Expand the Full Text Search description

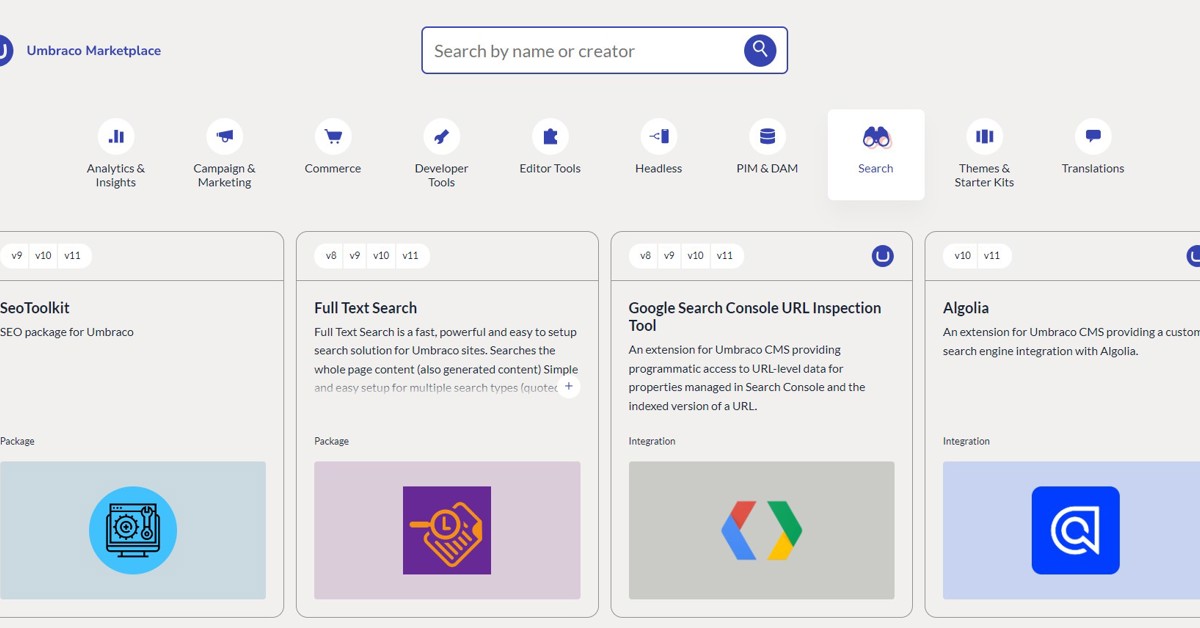click(x=568, y=387)
